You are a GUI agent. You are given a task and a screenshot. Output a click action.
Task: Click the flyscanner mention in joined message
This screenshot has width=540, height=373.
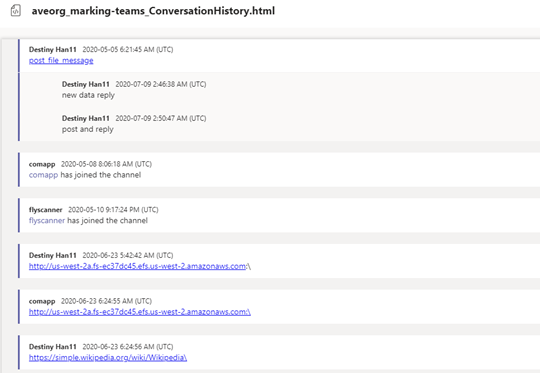pyautogui.click(x=47, y=221)
